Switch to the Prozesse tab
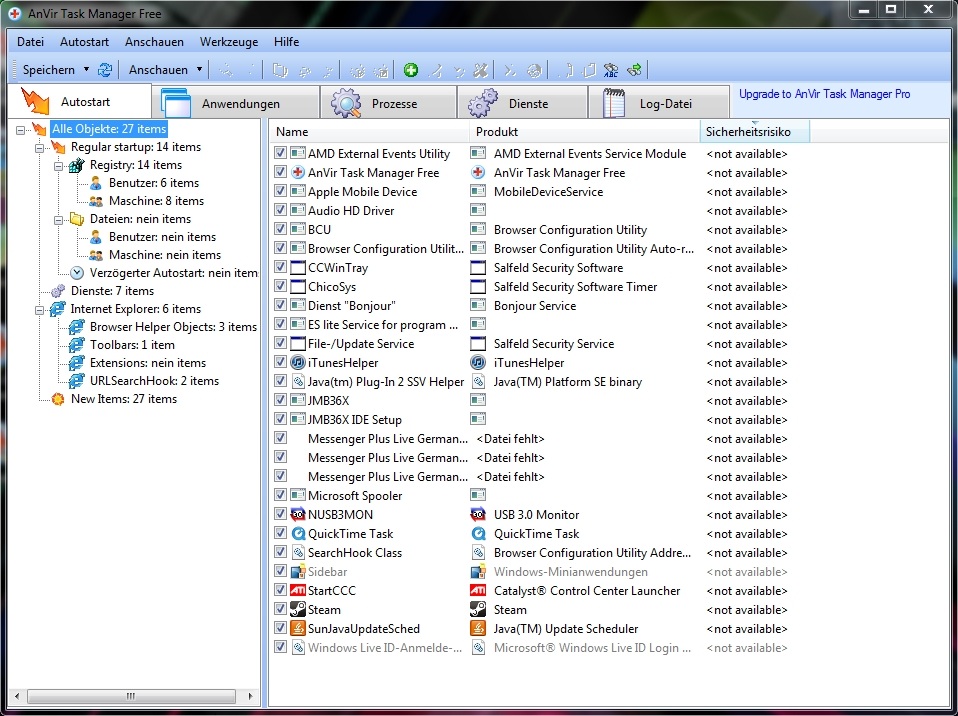This screenshot has height=716, width=958. (389, 103)
